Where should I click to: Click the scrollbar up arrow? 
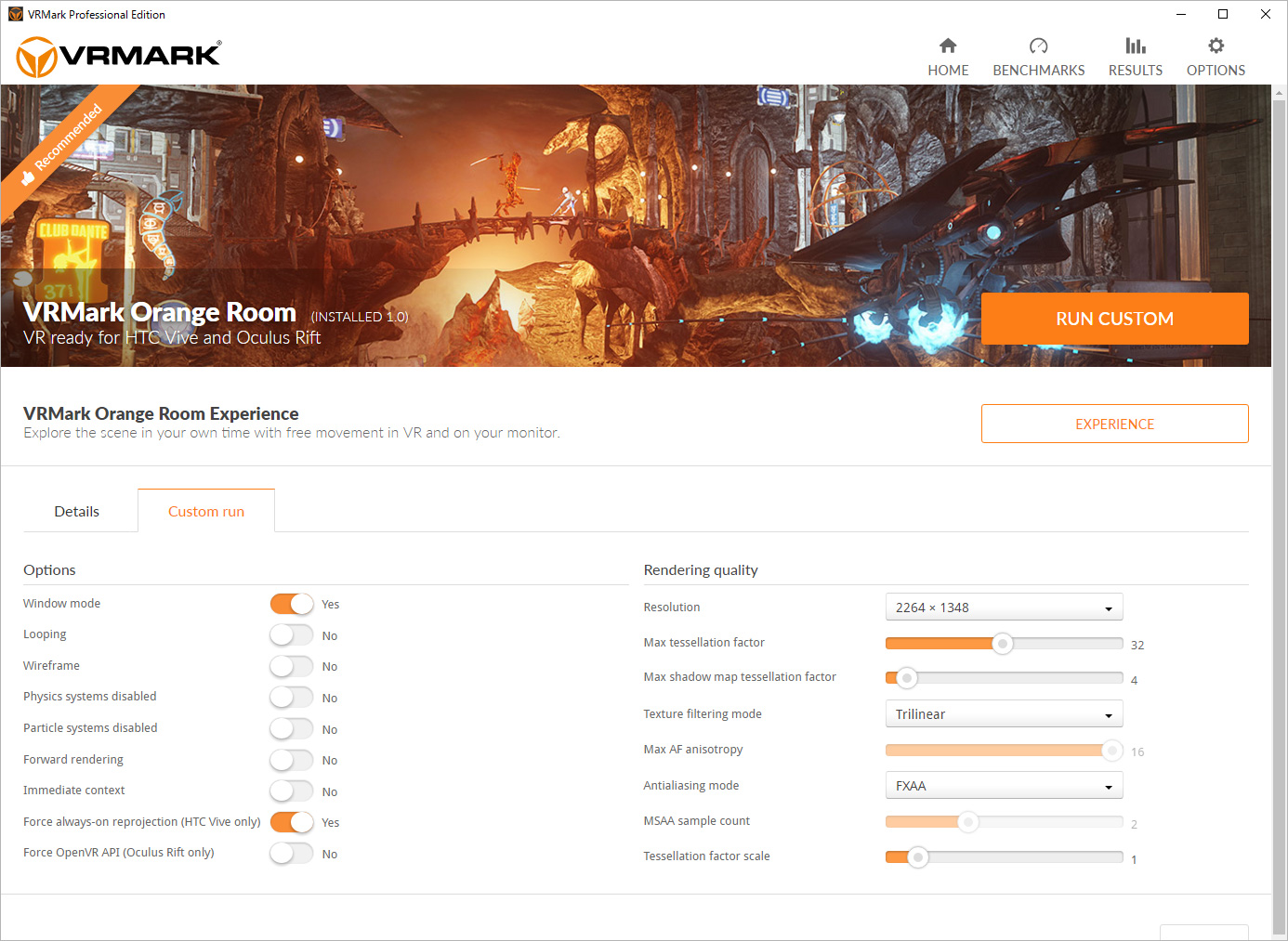coord(1280,93)
